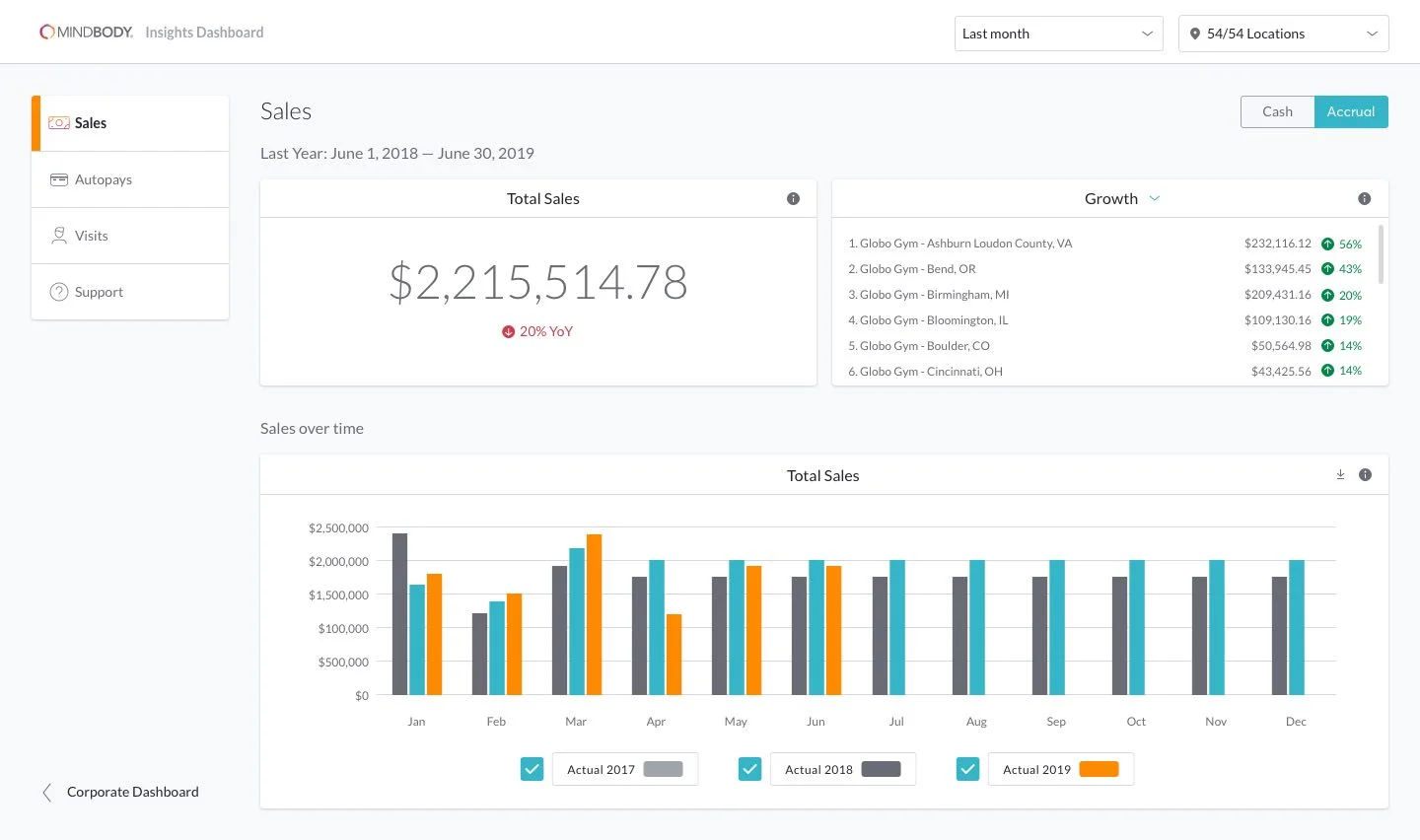Select Globo Gym - Boulder, CO row
1420x840 pixels.
pyautogui.click(x=1104, y=346)
